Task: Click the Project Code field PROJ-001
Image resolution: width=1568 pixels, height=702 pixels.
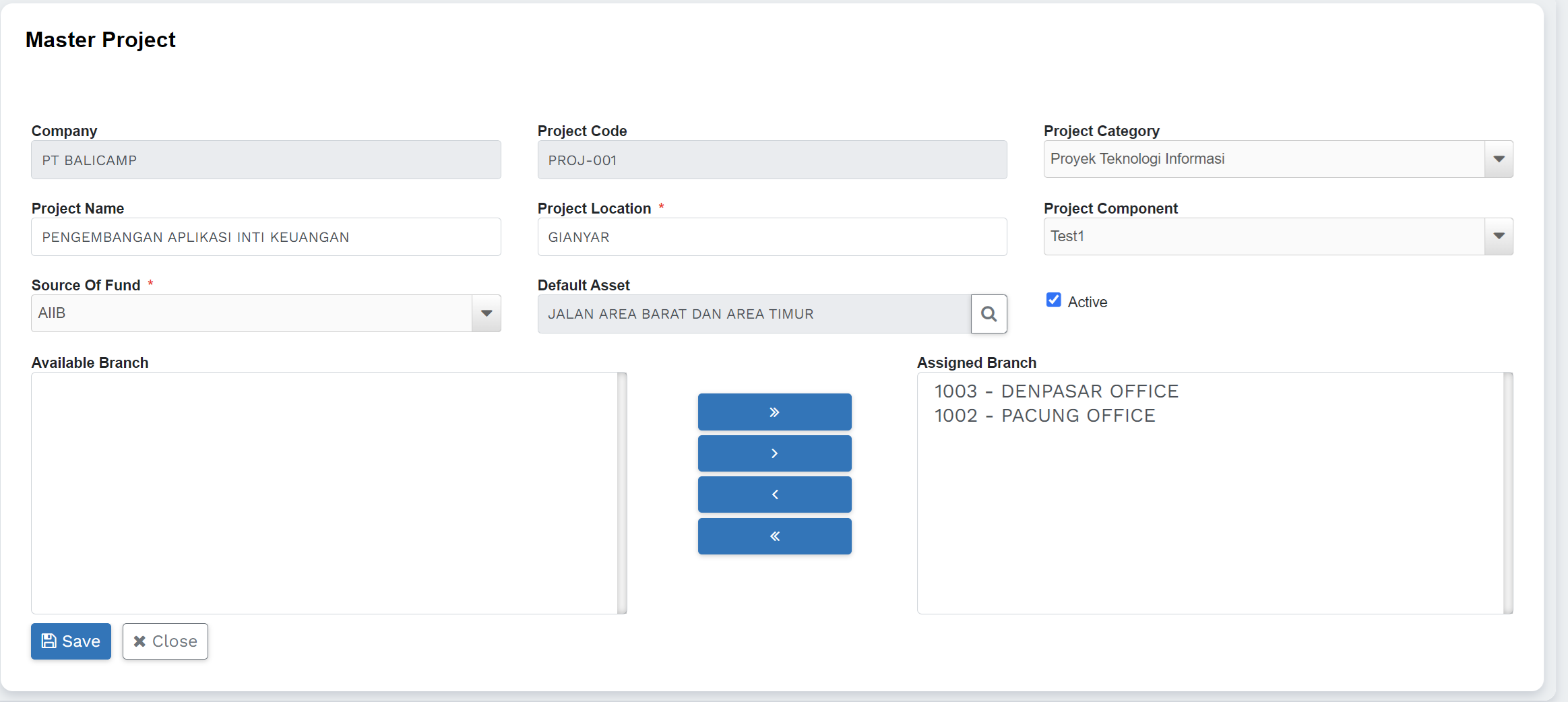Action: 772,160
